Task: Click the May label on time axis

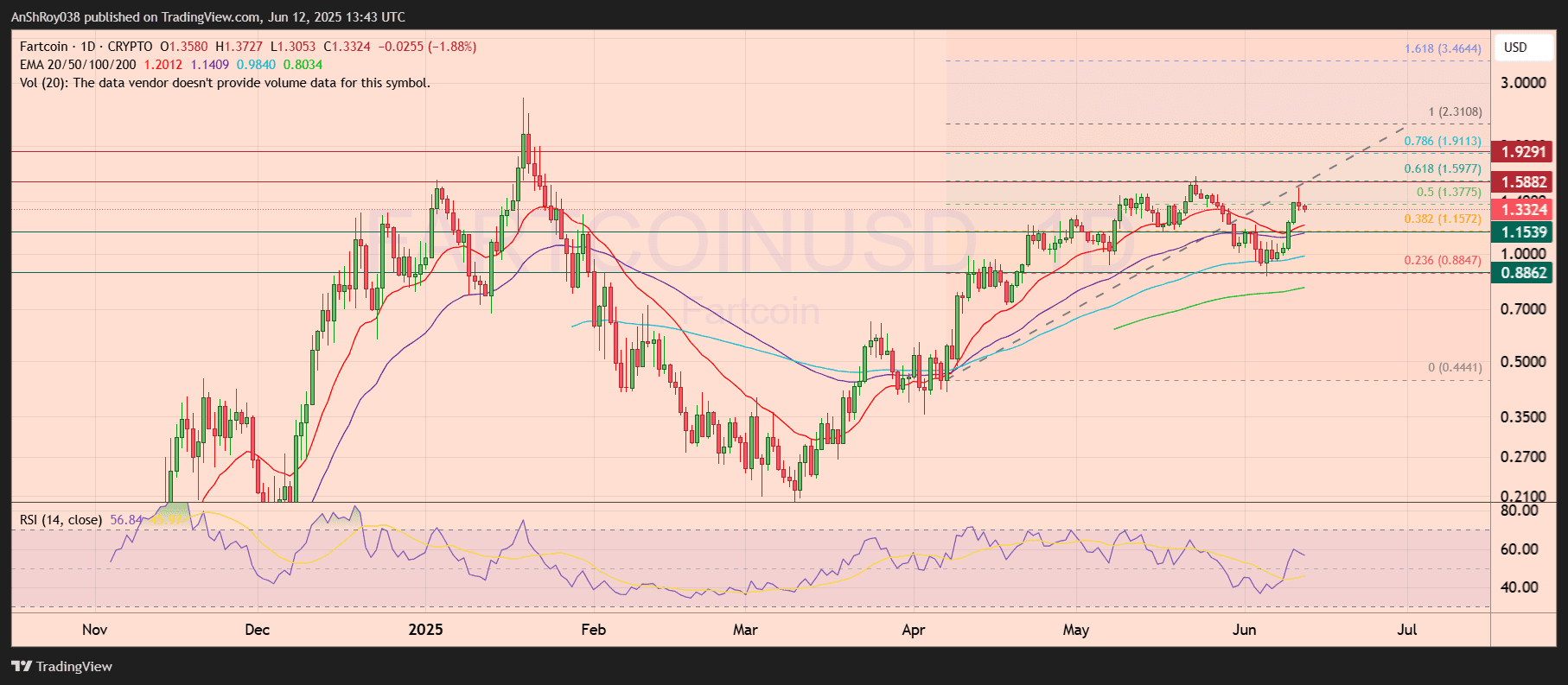Action: coord(1076,630)
